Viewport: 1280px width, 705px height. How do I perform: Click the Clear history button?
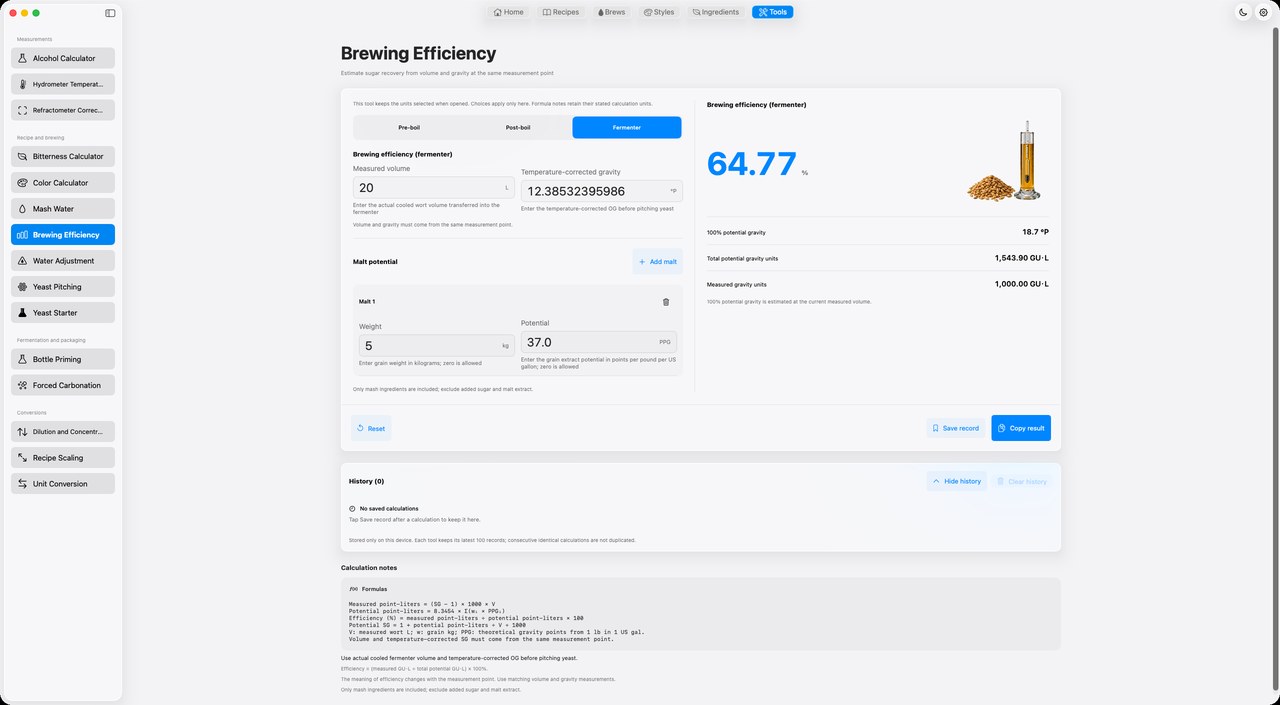[1021, 481]
